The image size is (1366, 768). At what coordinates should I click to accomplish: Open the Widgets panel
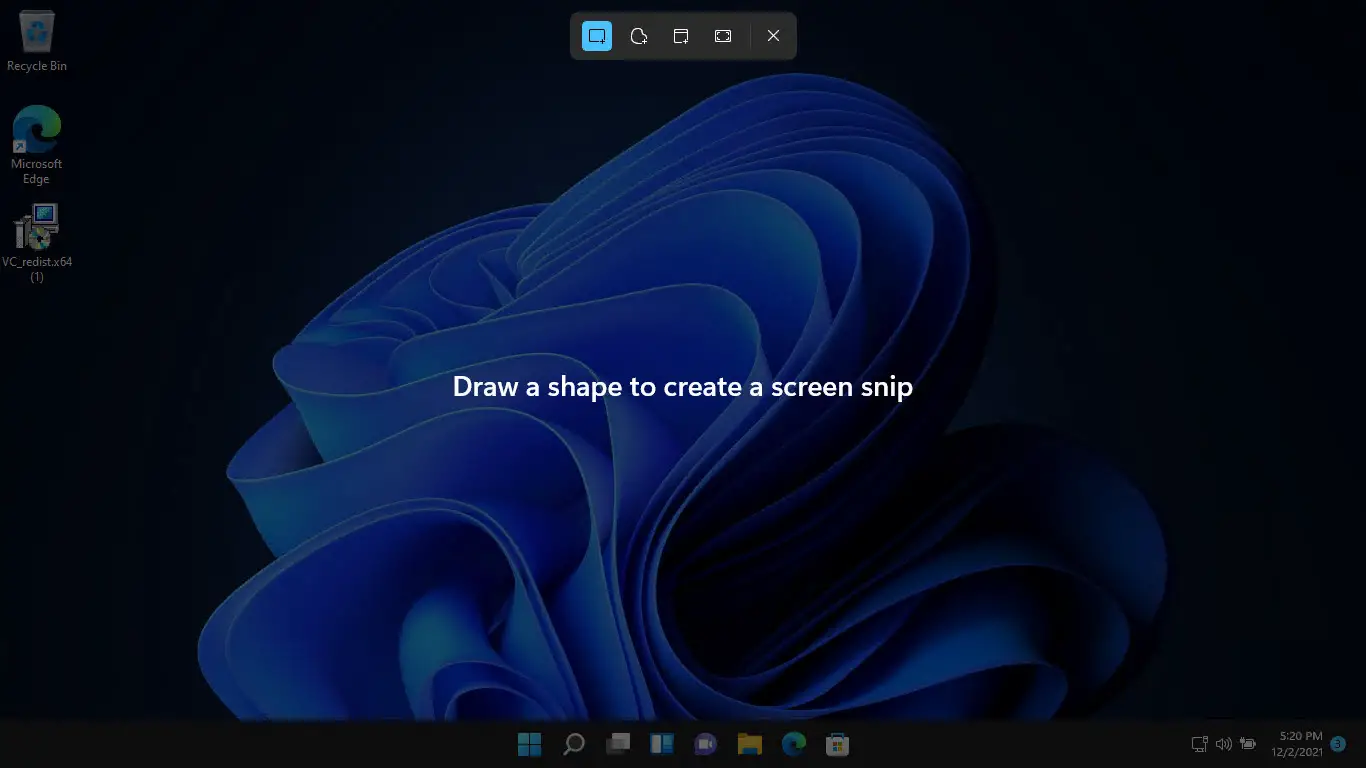(x=662, y=744)
